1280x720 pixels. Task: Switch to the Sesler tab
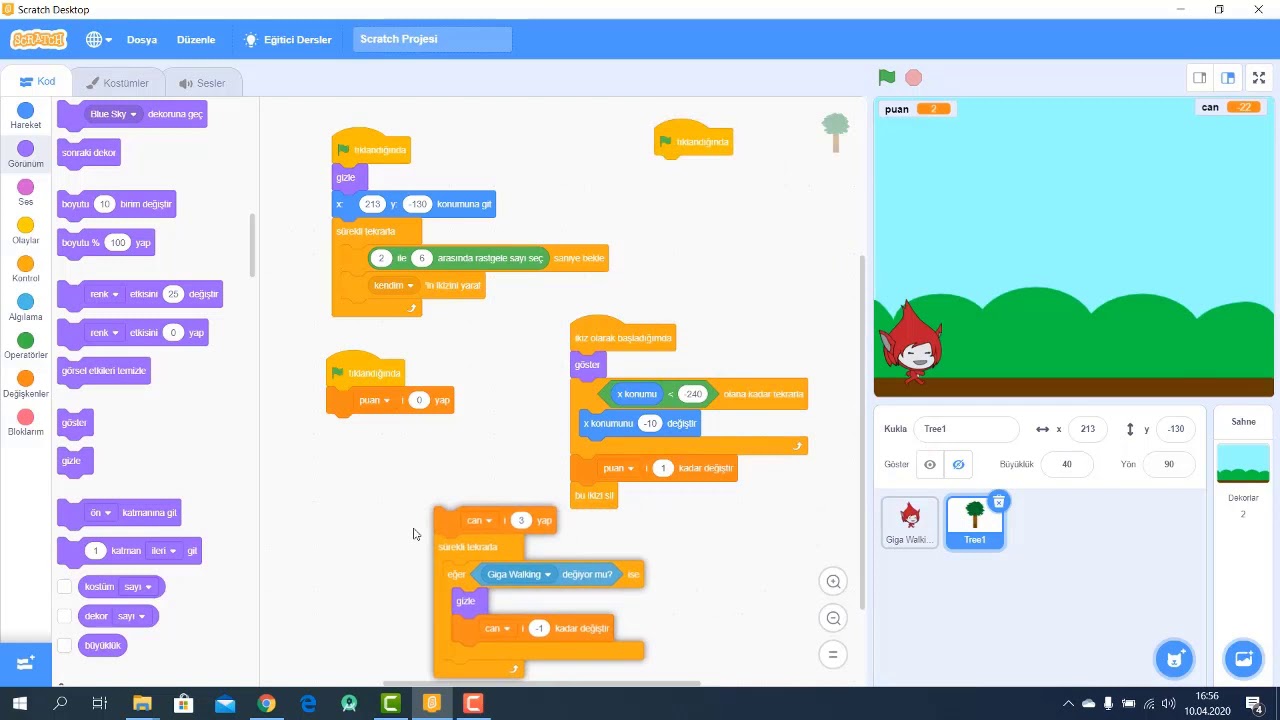point(202,83)
